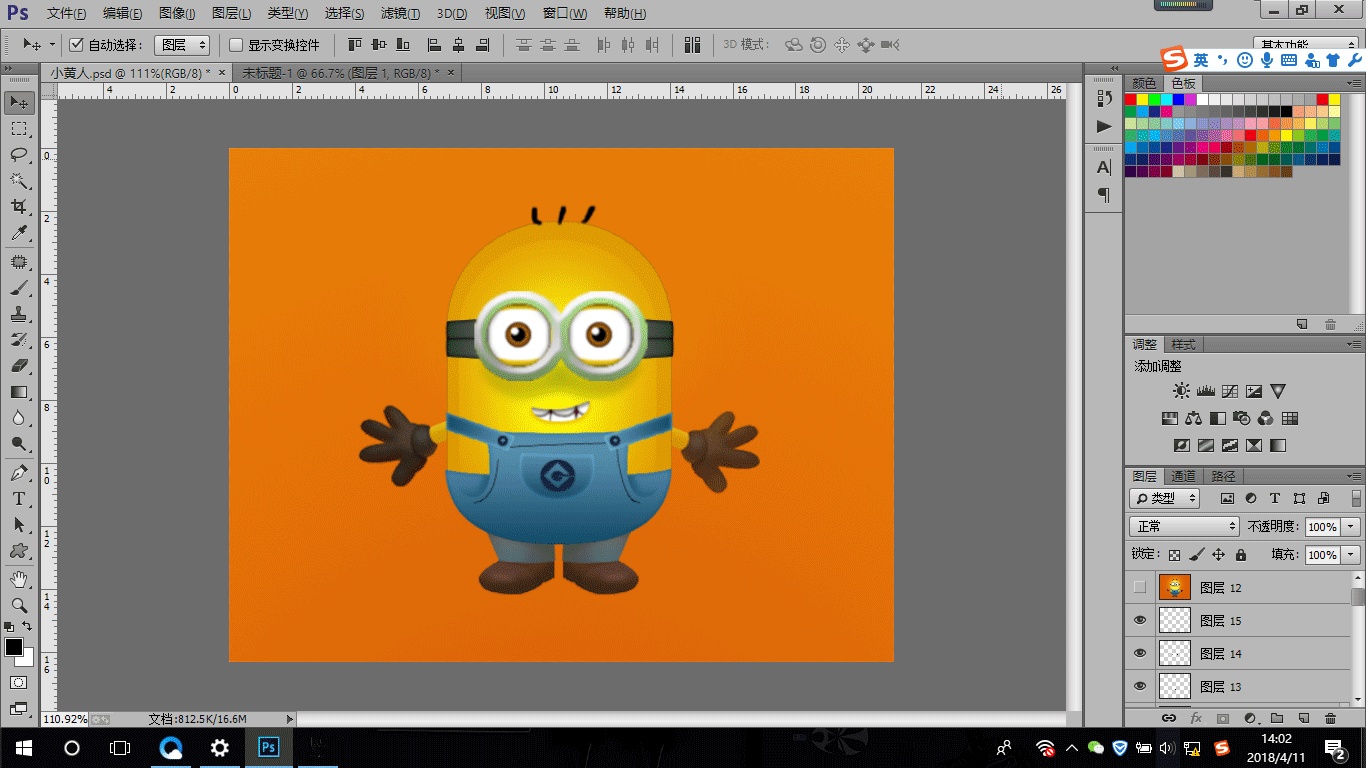
Task: Select the Path Selection tool
Action: [x=19, y=525]
